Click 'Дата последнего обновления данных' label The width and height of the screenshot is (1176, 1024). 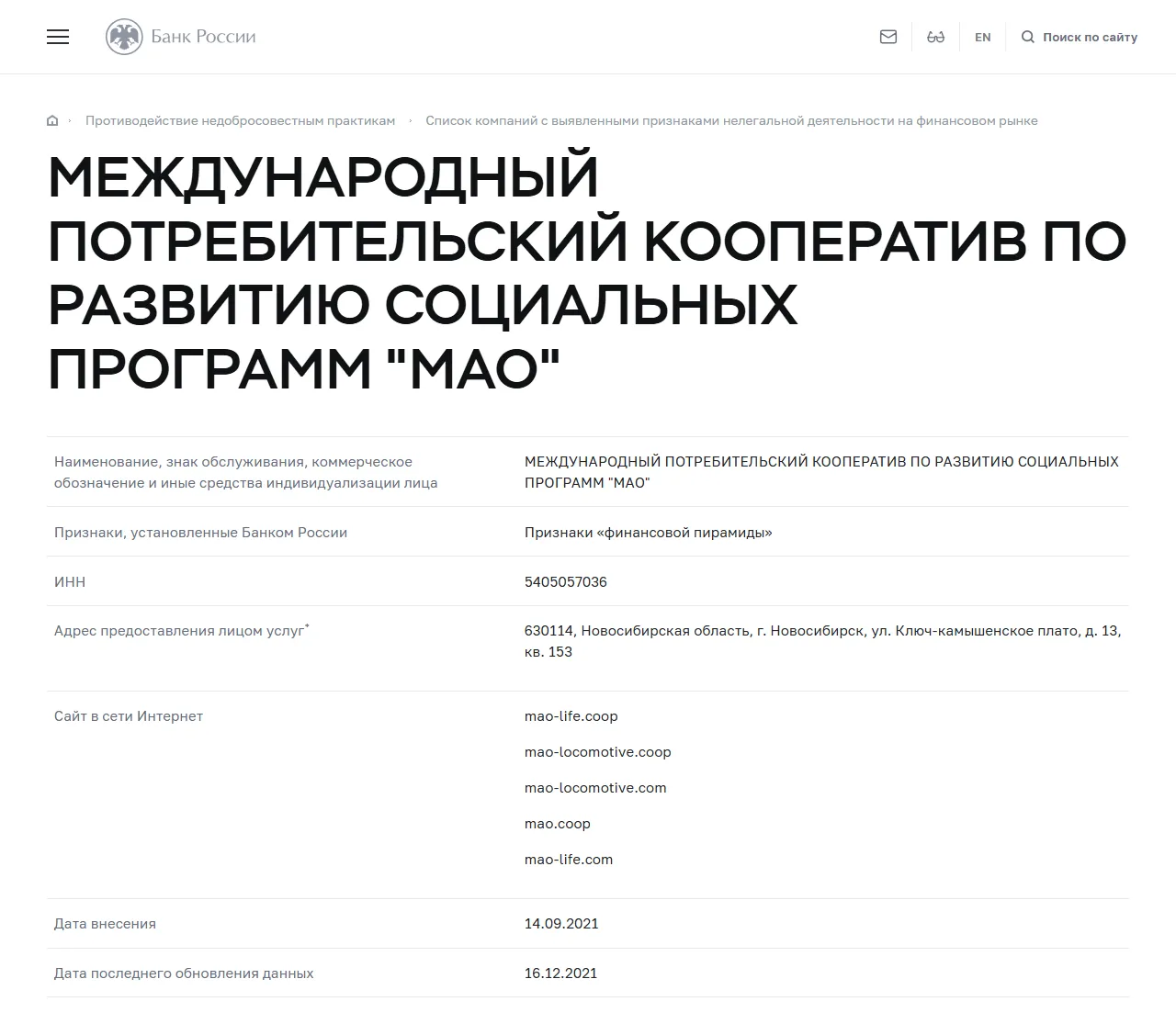coord(184,973)
